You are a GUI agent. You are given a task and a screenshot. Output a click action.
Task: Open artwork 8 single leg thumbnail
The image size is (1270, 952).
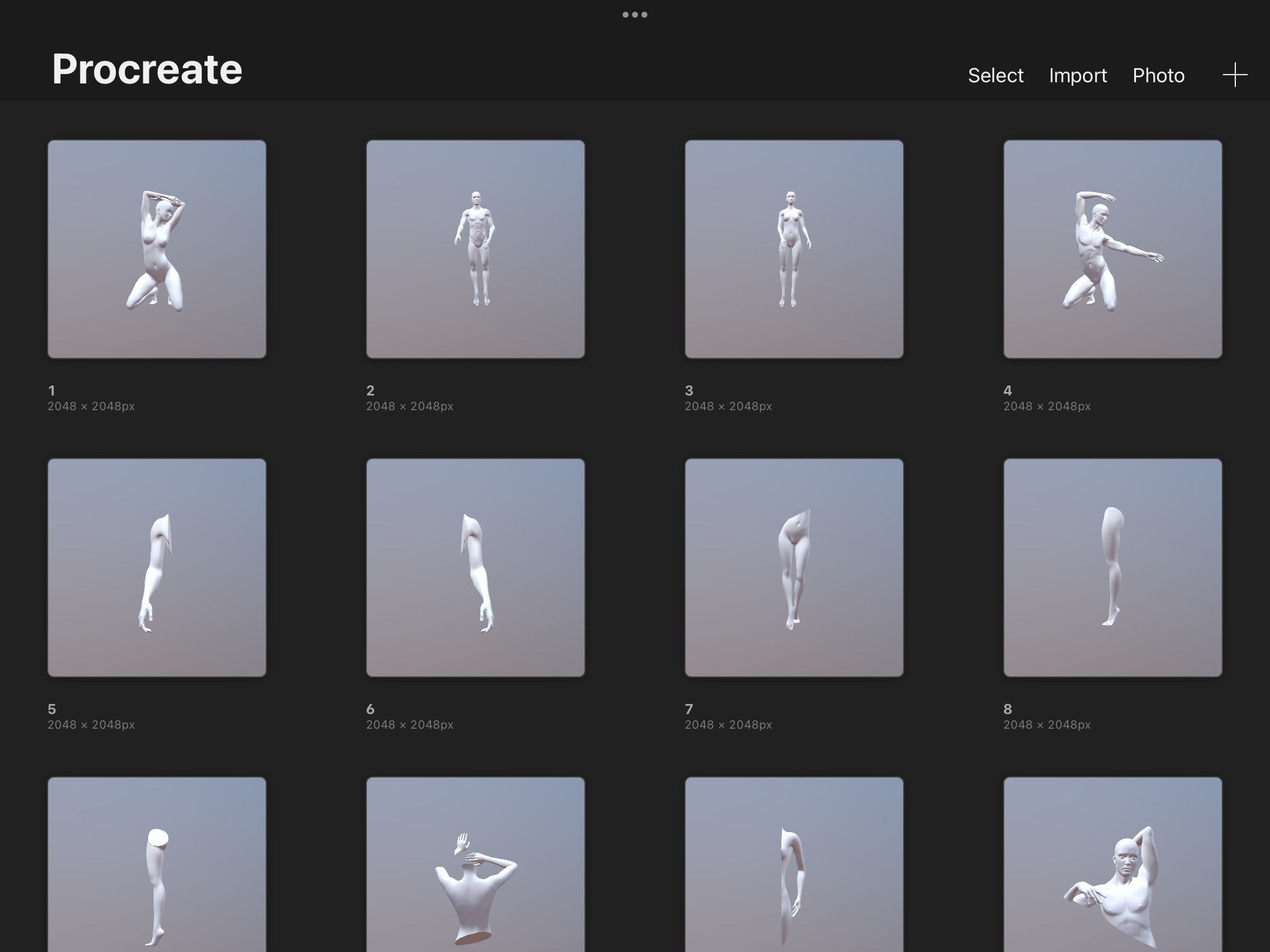tap(1113, 568)
